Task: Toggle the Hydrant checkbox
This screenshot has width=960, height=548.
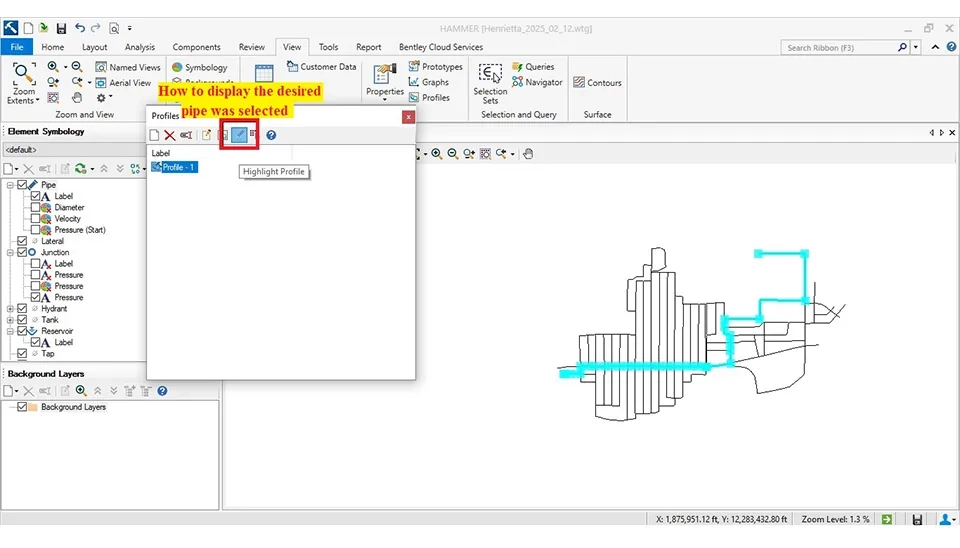Action: coord(23,309)
